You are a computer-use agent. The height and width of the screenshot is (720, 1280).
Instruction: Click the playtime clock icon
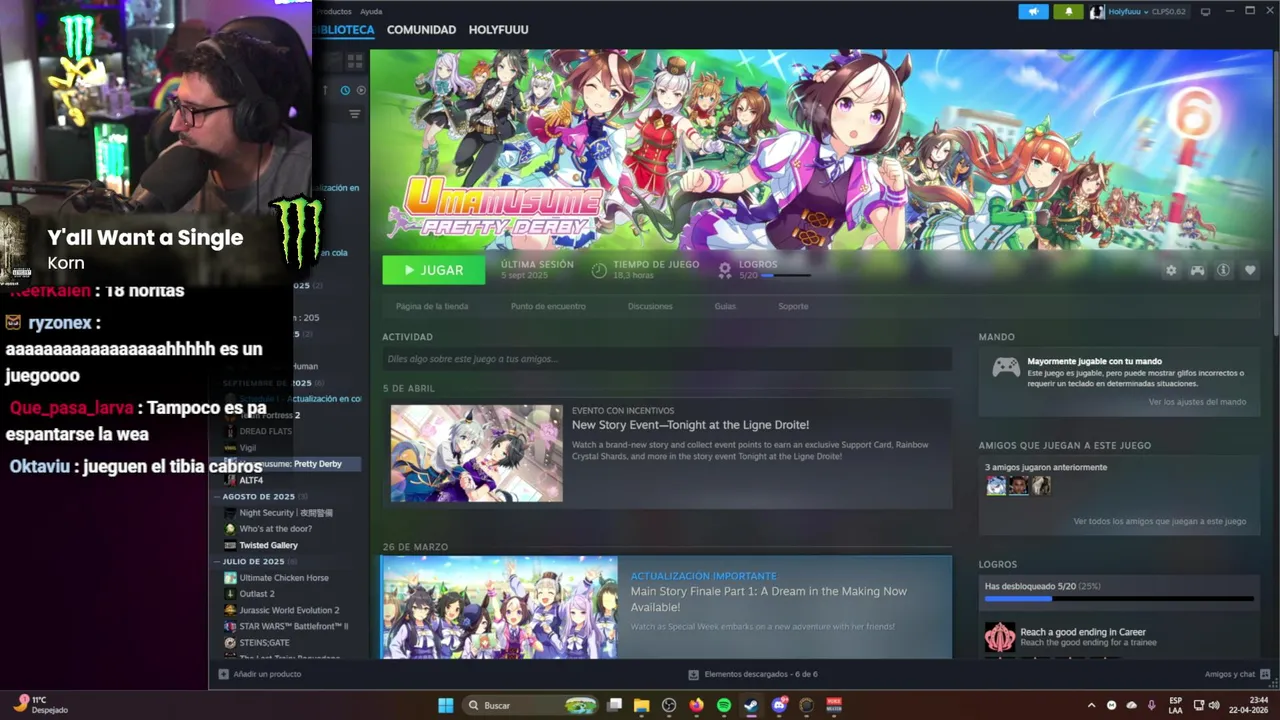point(599,270)
